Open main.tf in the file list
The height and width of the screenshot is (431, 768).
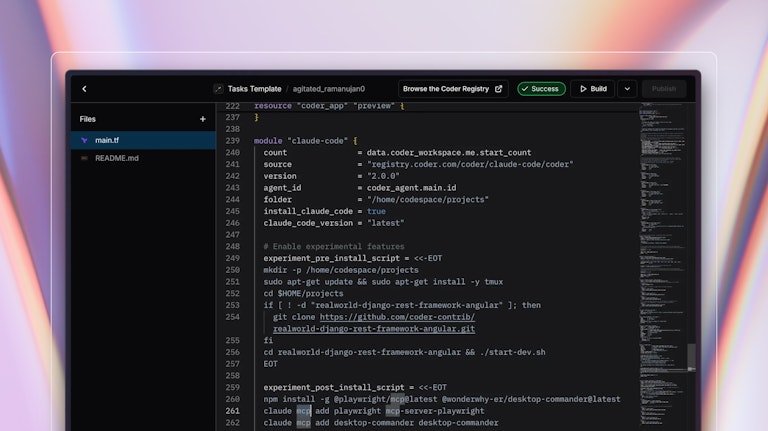(x=143, y=140)
